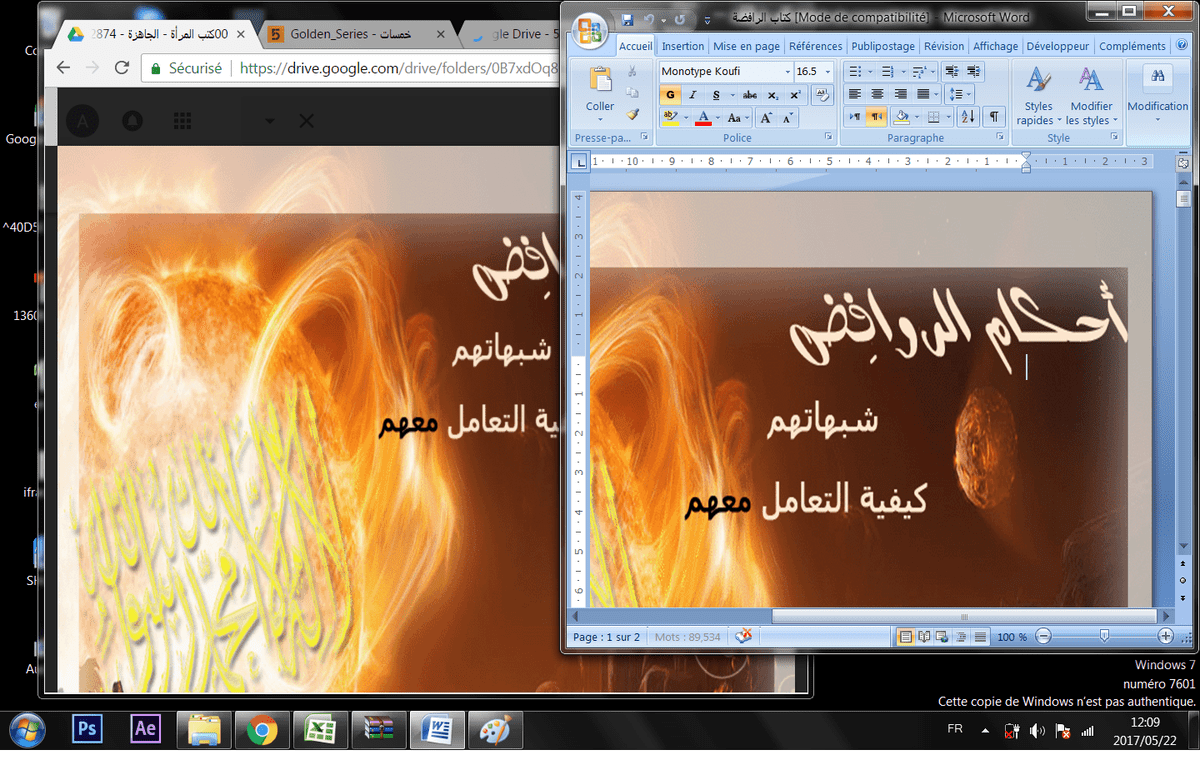Click the zoom slider handle in Word
Image resolution: width=1200 pixels, height=760 pixels.
(x=1104, y=636)
